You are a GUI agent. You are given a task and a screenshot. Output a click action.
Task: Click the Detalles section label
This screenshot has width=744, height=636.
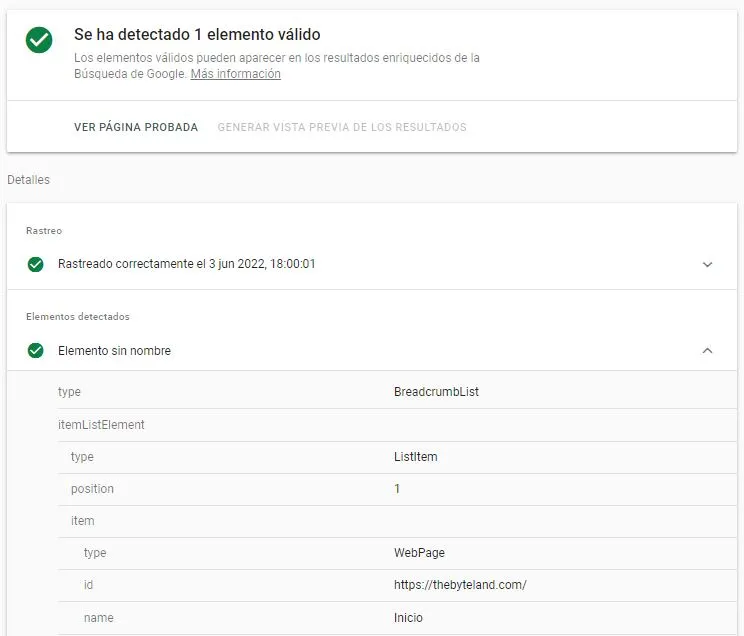[28, 180]
